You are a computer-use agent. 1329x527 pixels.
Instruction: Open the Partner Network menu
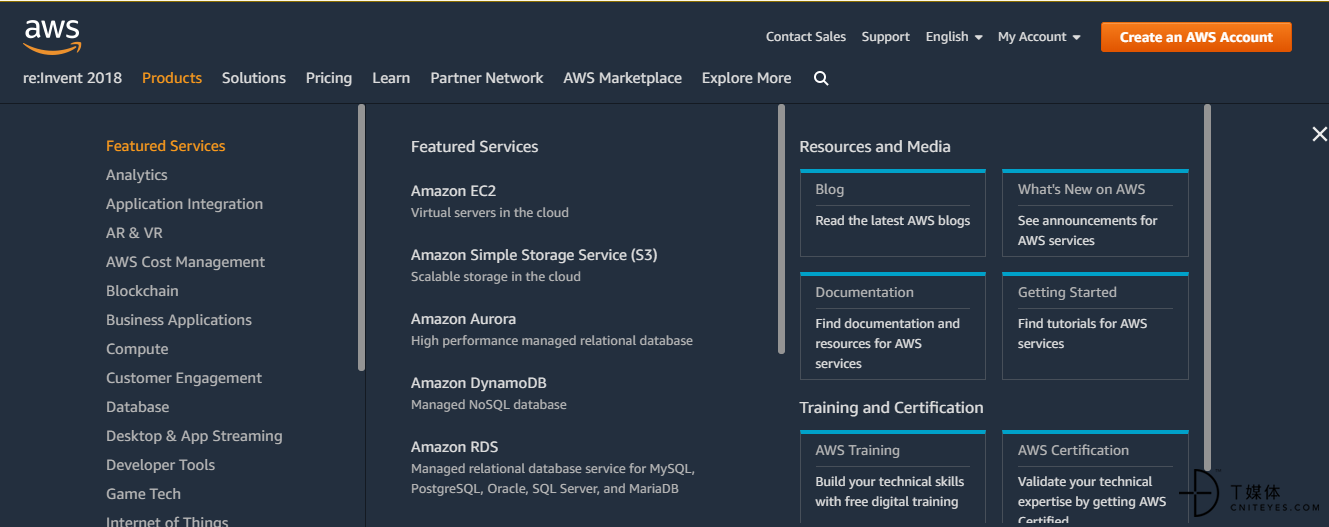[487, 78]
